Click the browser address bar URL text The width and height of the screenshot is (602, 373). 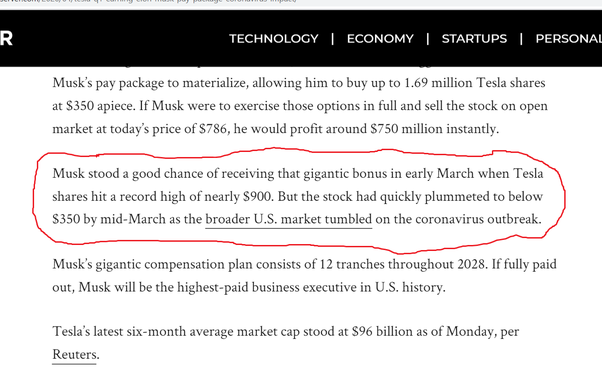(x=148, y=1)
